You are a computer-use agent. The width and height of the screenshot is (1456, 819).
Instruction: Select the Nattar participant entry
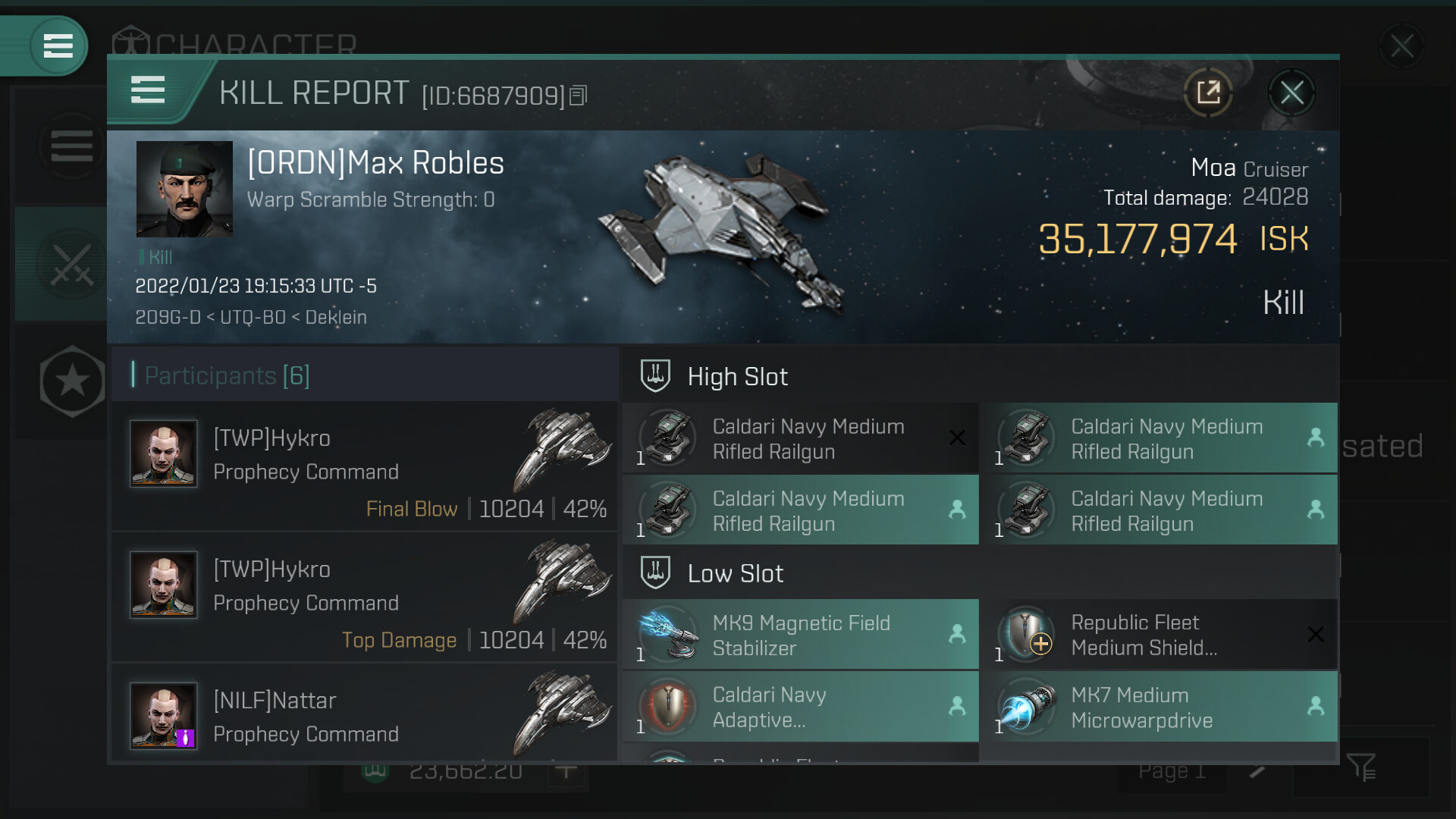pos(364,717)
